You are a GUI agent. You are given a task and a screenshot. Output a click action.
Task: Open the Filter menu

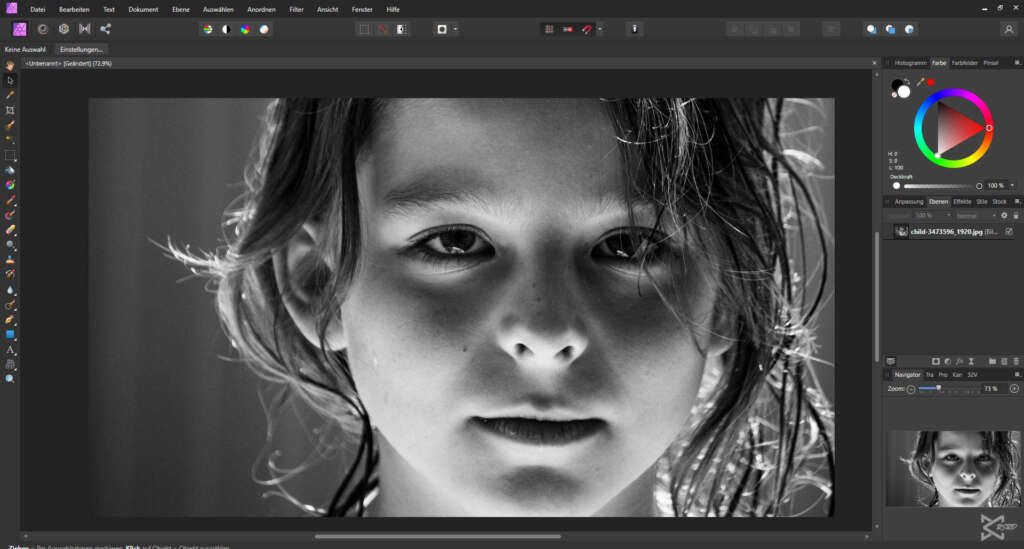coord(296,9)
